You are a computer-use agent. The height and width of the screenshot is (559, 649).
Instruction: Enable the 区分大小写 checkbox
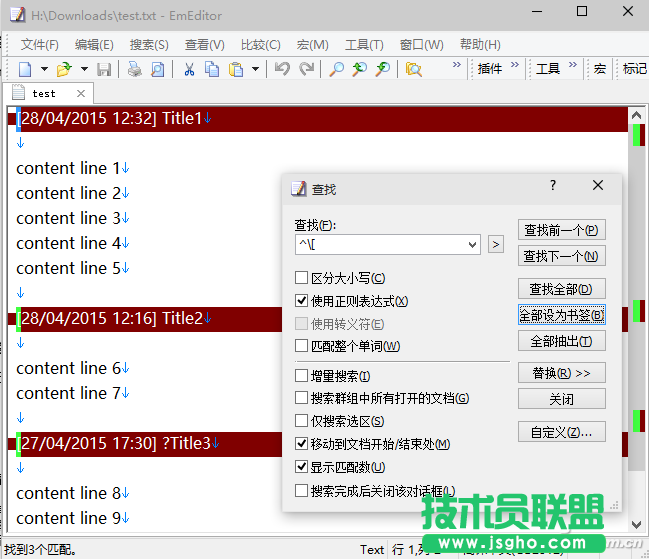click(x=302, y=278)
